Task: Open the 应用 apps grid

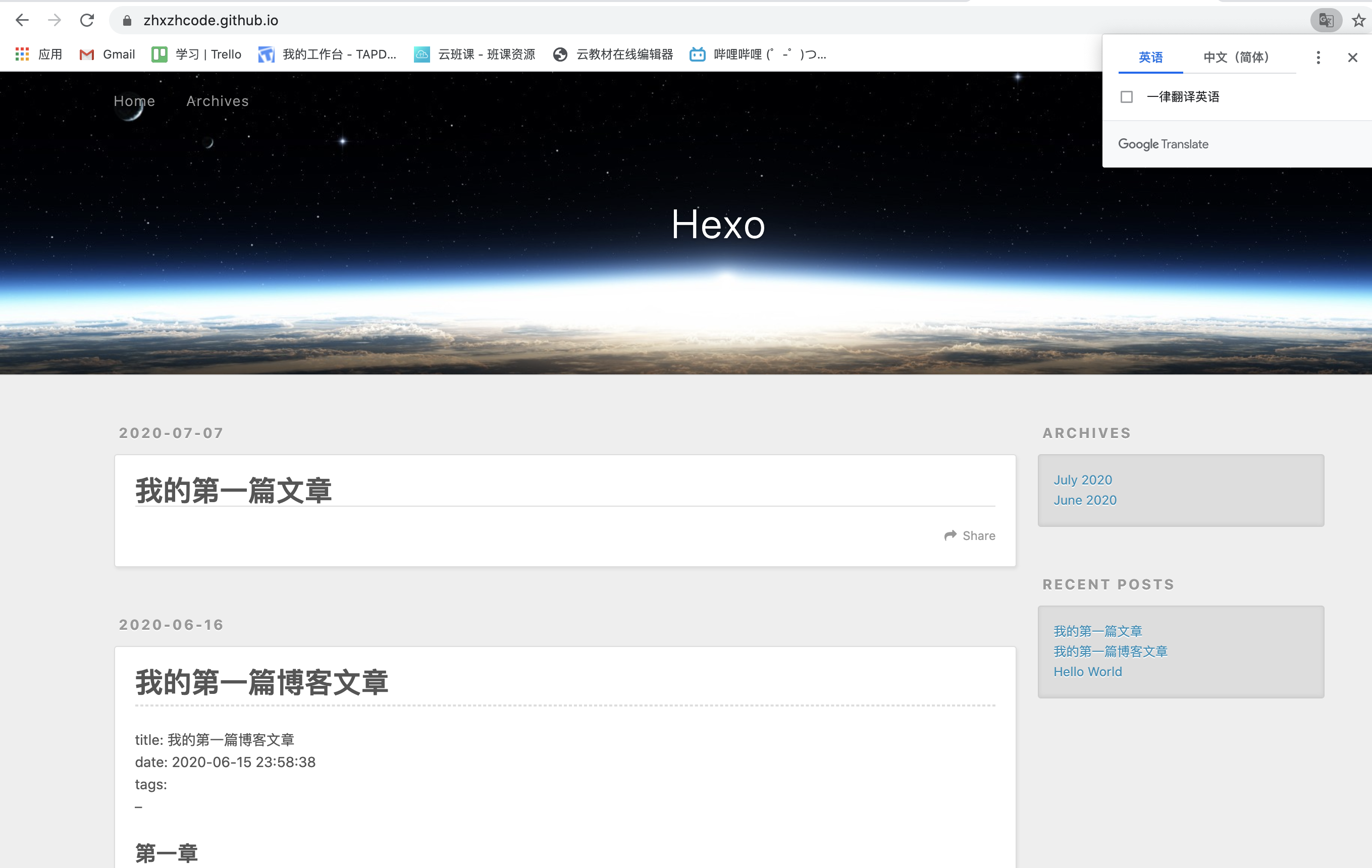Action: (x=38, y=54)
